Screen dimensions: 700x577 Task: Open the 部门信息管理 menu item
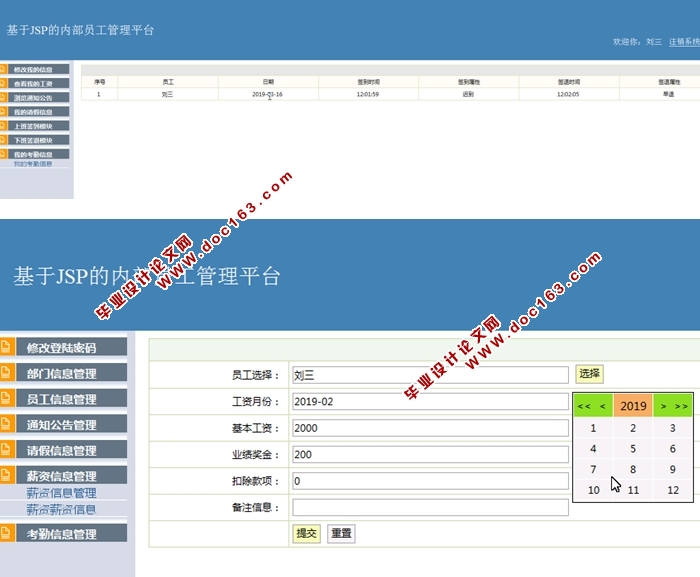[71, 373]
